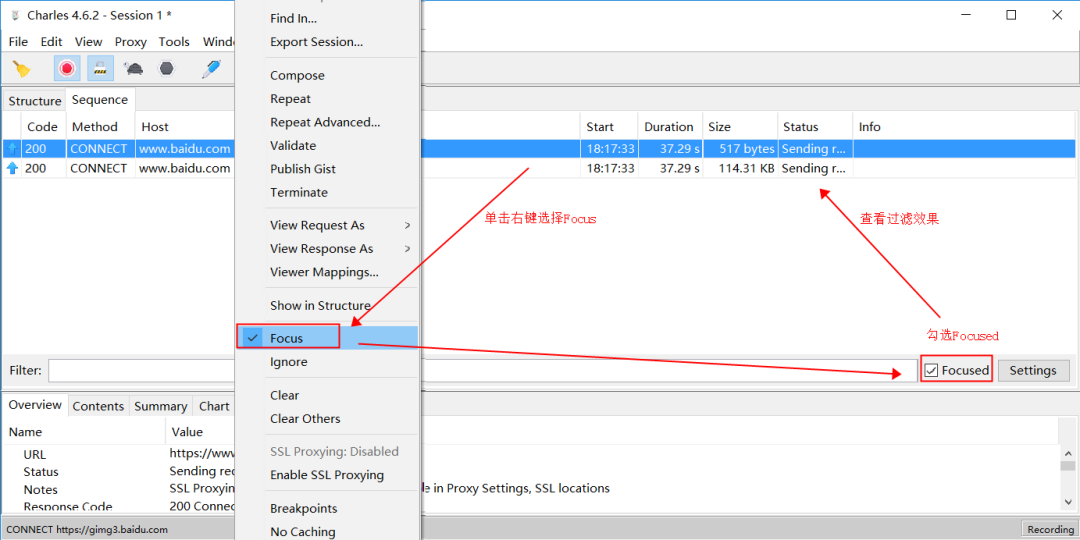
Task: Click the blue arrow icon on the 517 bytes row
Action: pyautogui.click(x=12, y=148)
